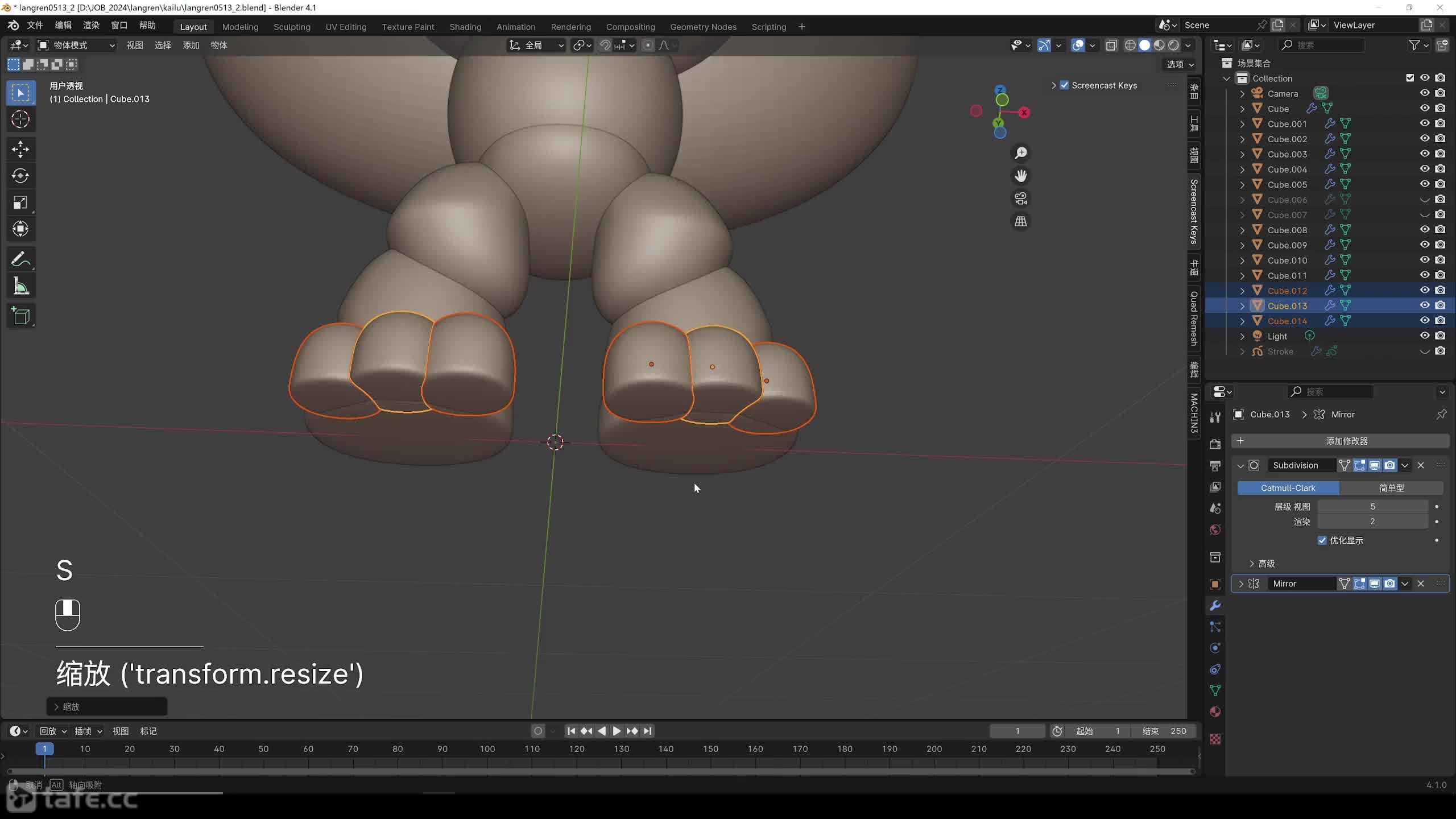Click the pan view hand icon
This screenshot has width=1456, height=819.
1021,176
